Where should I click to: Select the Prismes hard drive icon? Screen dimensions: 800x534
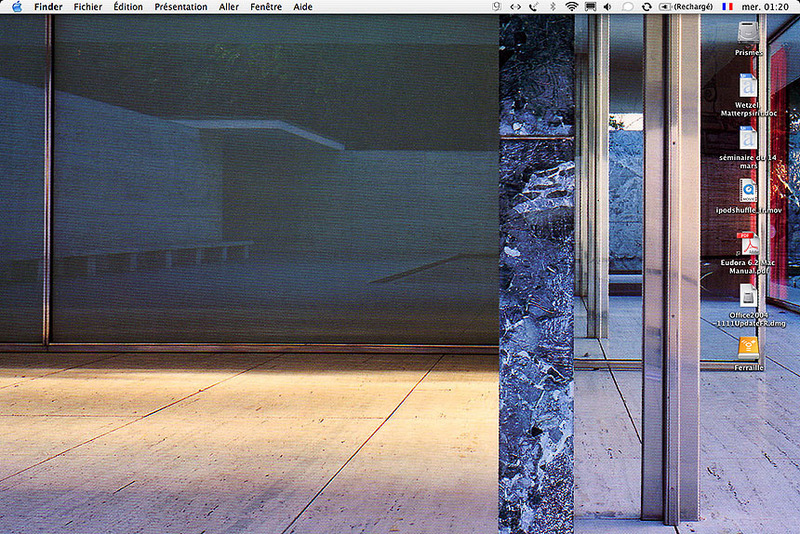[x=748, y=33]
